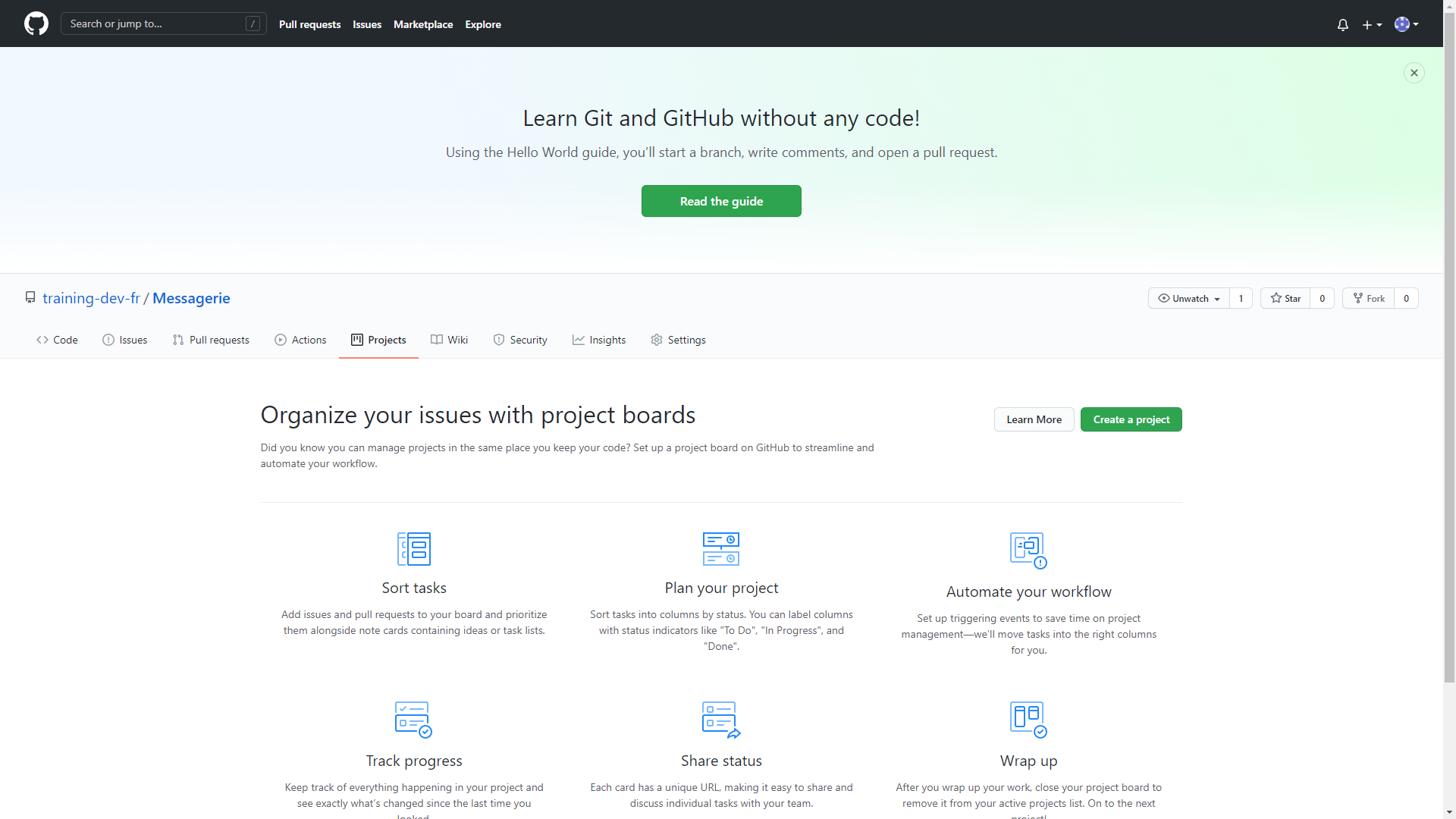Switch to the repository Issues tab
This screenshot has width=1456, height=819.
point(125,340)
